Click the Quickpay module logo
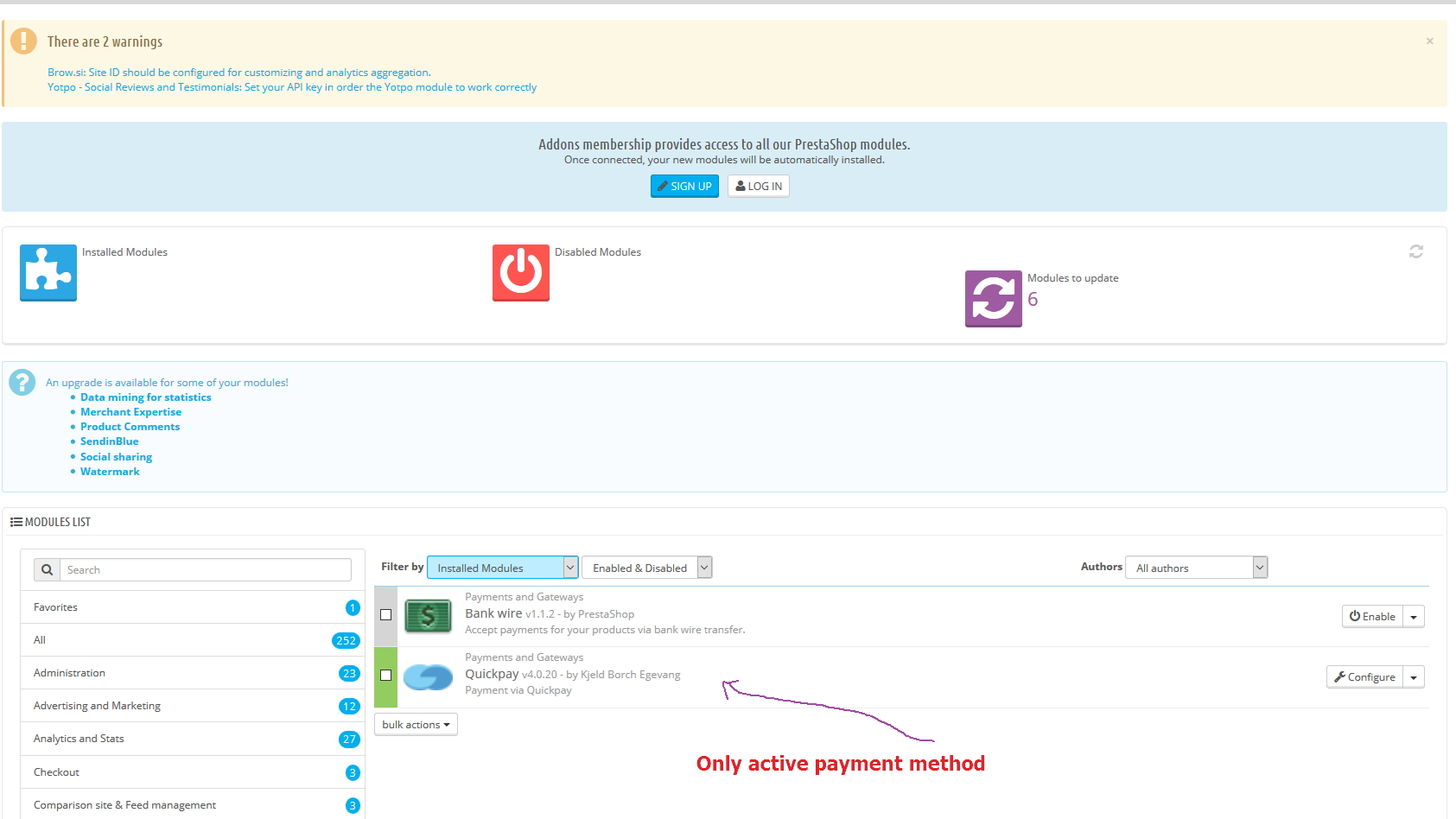The width and height of the screenshot is (1456, 819). click(x=428, y=676)
